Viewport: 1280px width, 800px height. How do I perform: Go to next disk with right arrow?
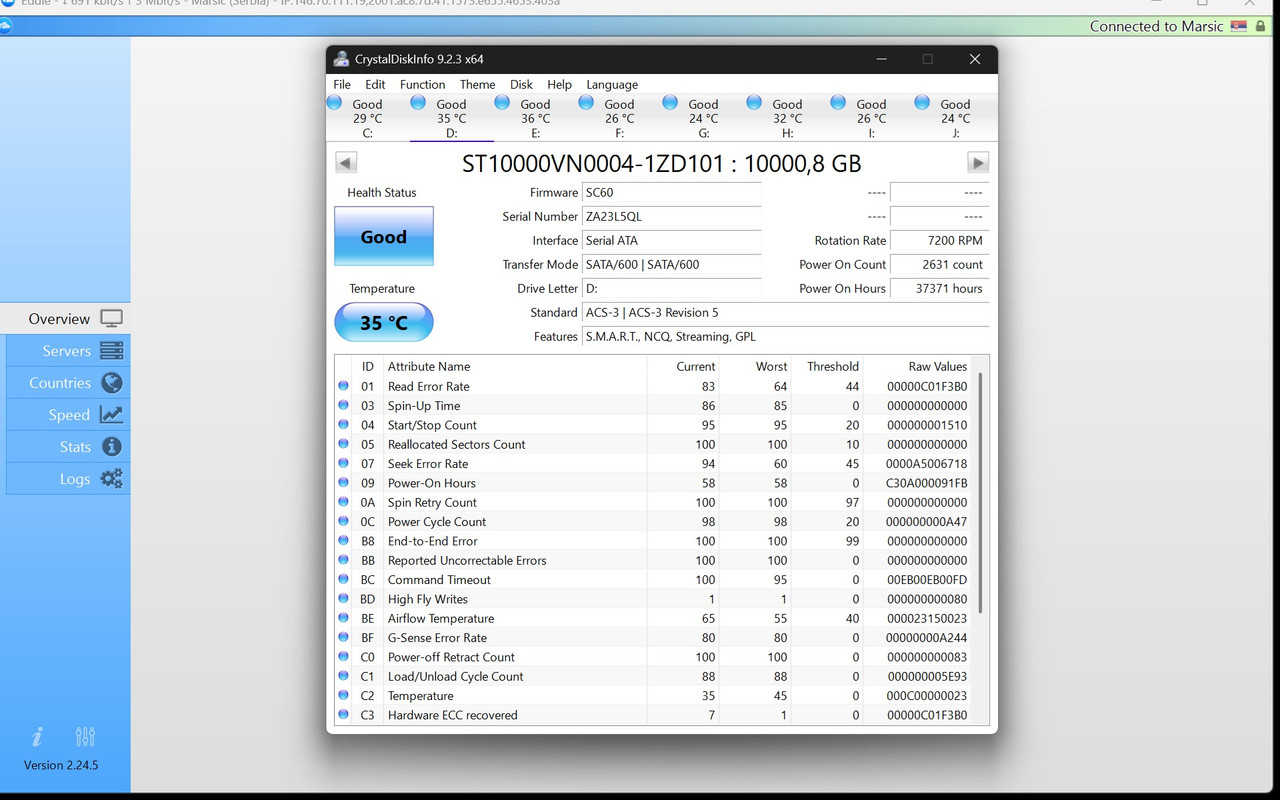click(x=978, y=163)
